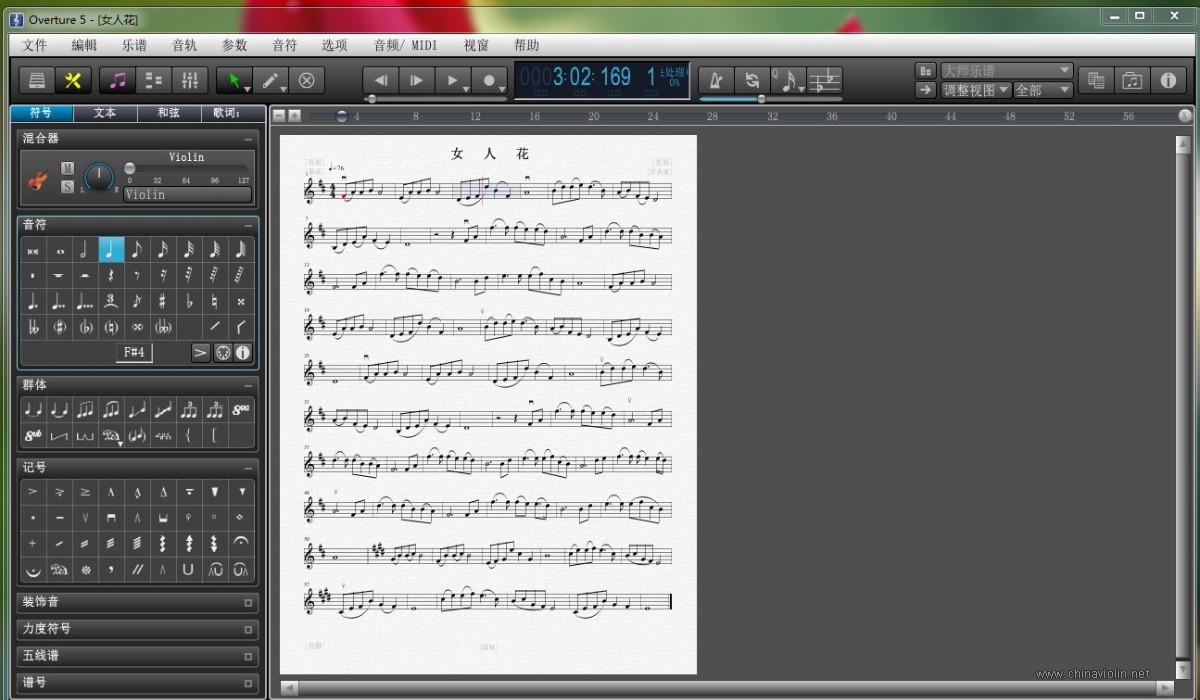Toggle the metronome button
The image size is (1200, 700).
[716, 81]
